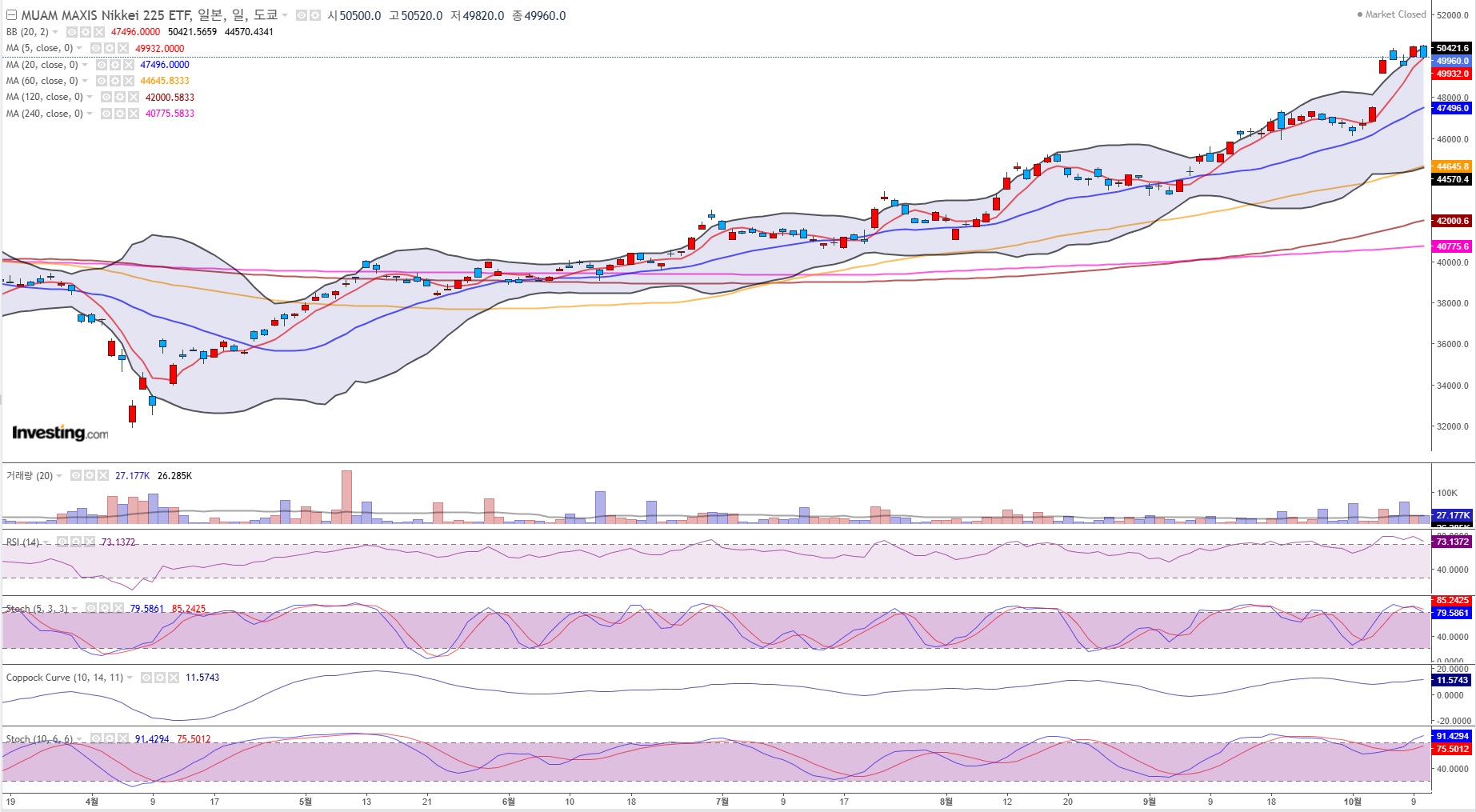Click the orange 44645.8 price axis label

click(x=1453, y=166)
